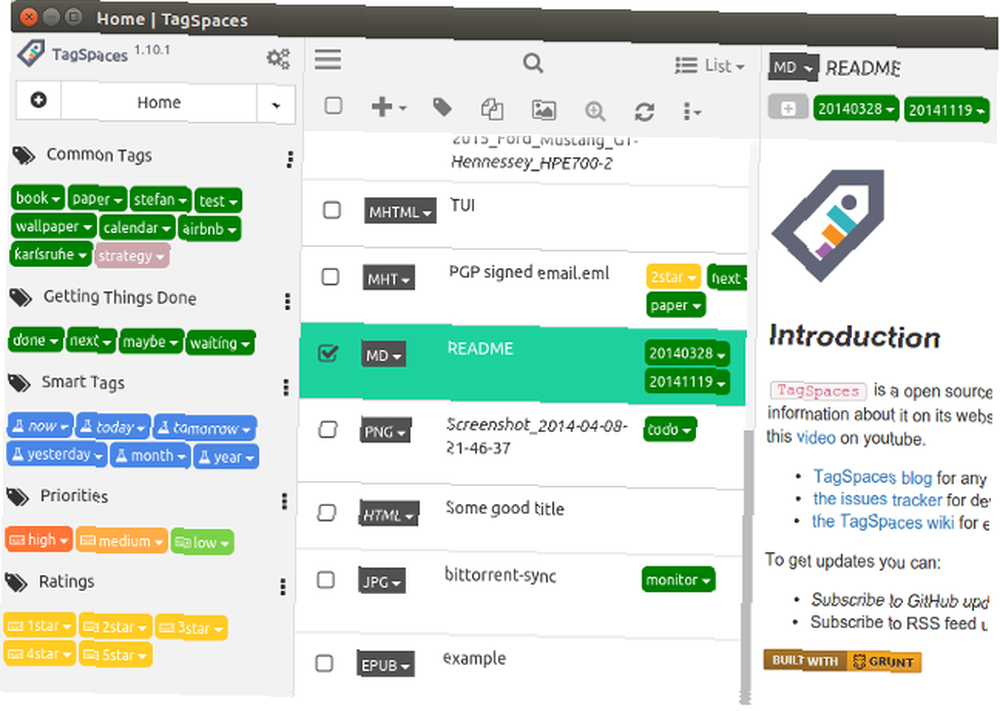This screenshot has height=711, width=1000.
Task: Toggle the hamburger menu panel
Action: pos(328,59)
